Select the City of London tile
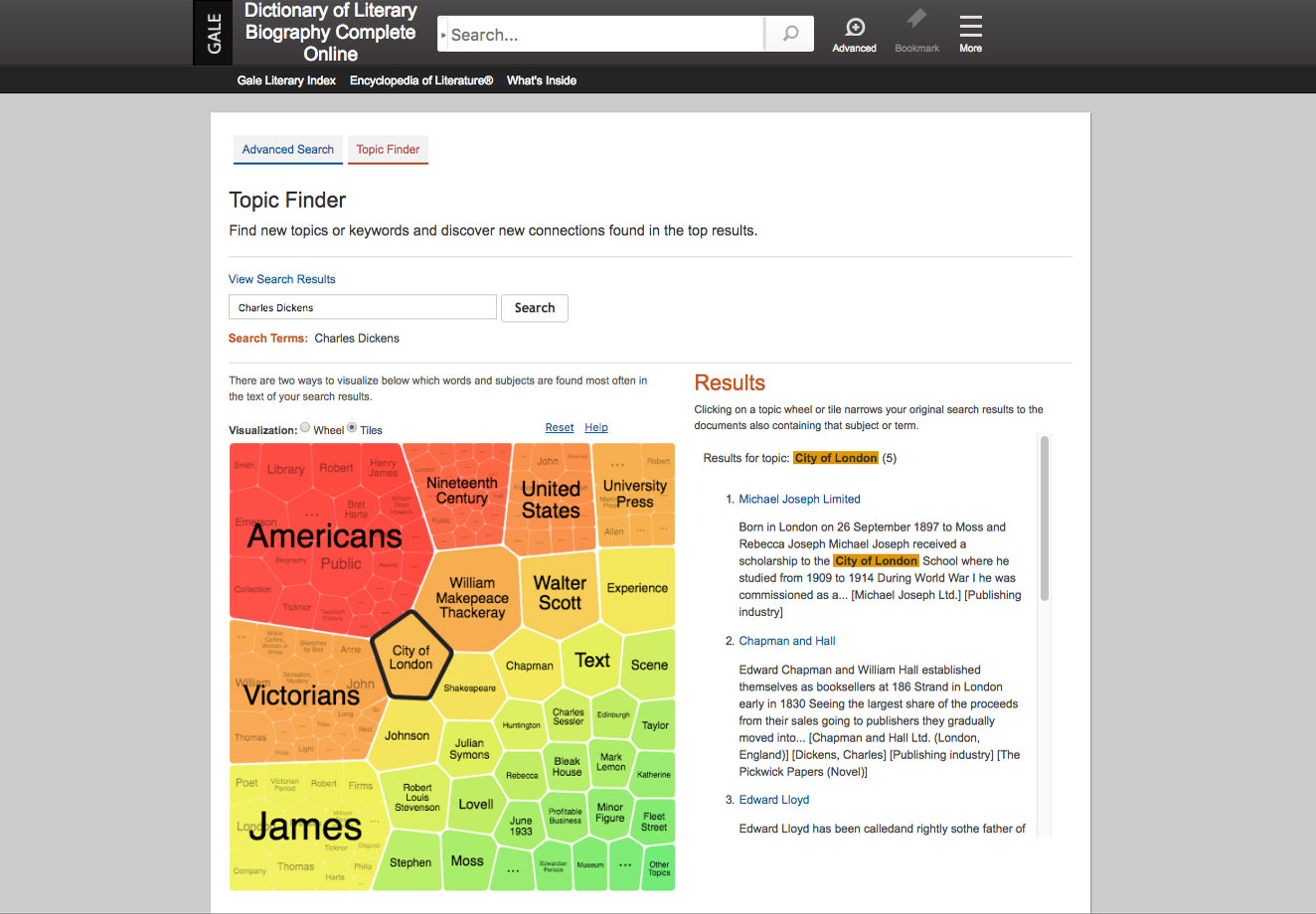This screenshot has height=914, width=1316. [x=411, y=657]
